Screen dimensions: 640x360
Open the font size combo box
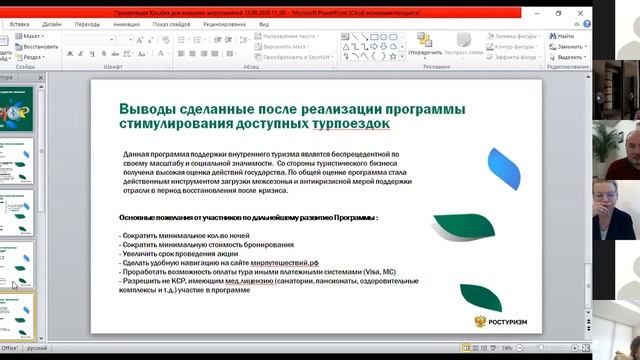click(124, 40)
